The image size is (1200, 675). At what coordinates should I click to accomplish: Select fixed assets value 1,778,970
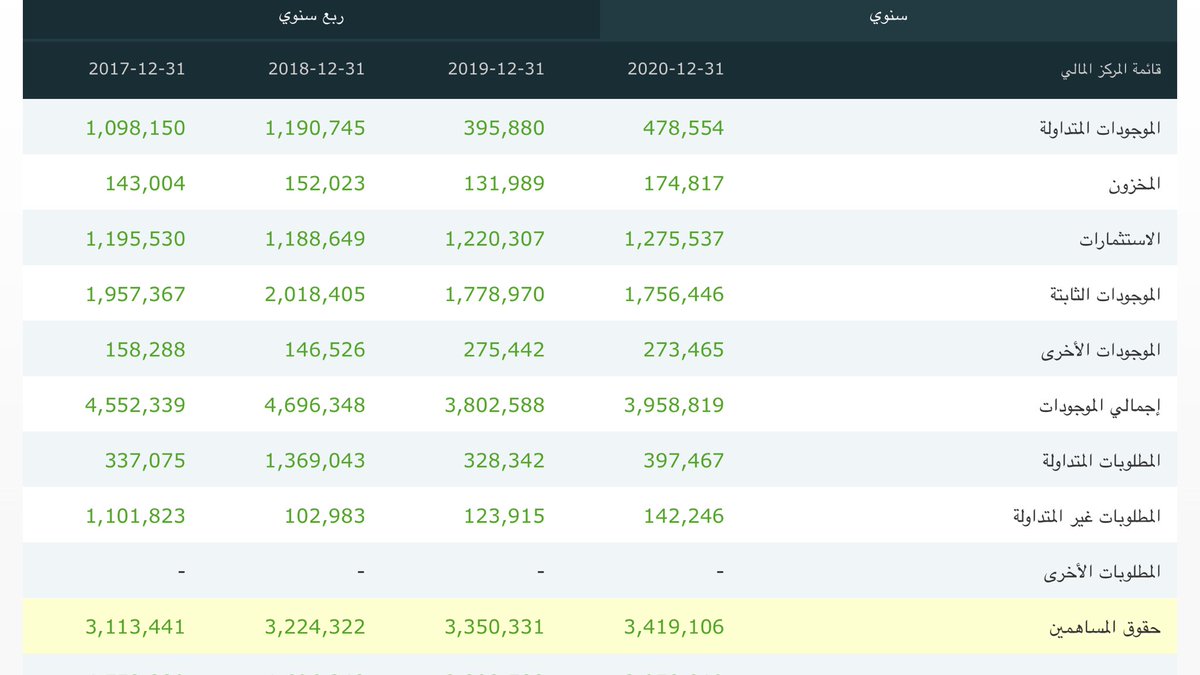495,295
